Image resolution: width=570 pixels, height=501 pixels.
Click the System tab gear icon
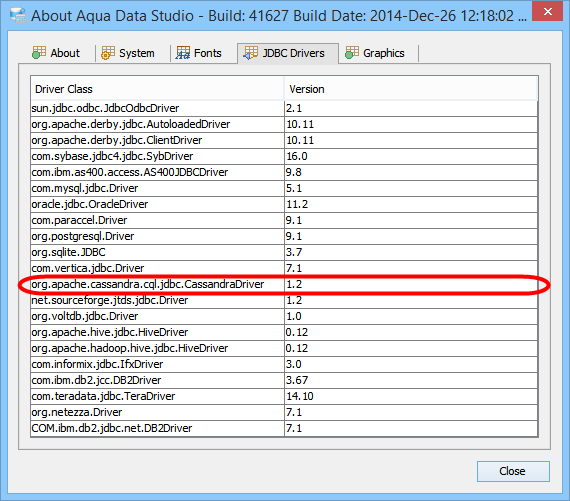tap(108, 53)
